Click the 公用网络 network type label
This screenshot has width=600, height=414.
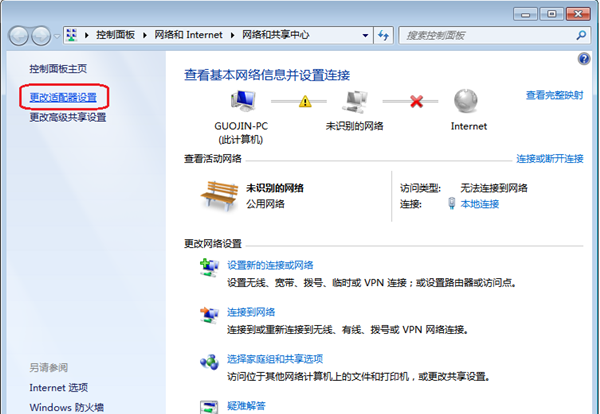265,204
